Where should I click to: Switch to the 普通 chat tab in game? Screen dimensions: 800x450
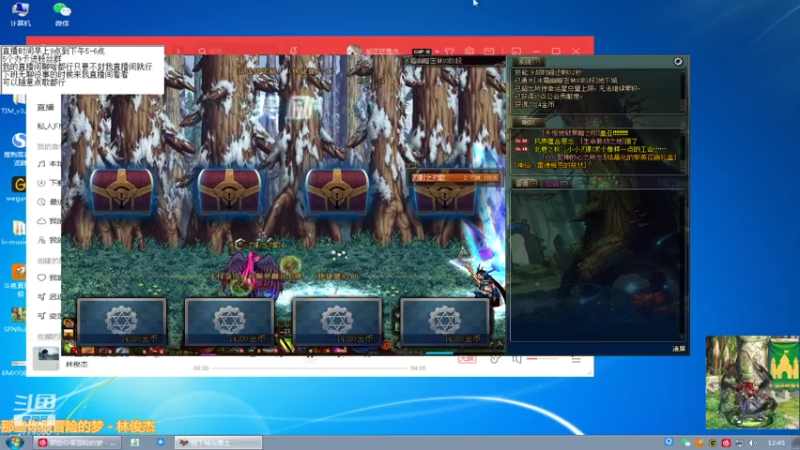(x=525, y=184)
